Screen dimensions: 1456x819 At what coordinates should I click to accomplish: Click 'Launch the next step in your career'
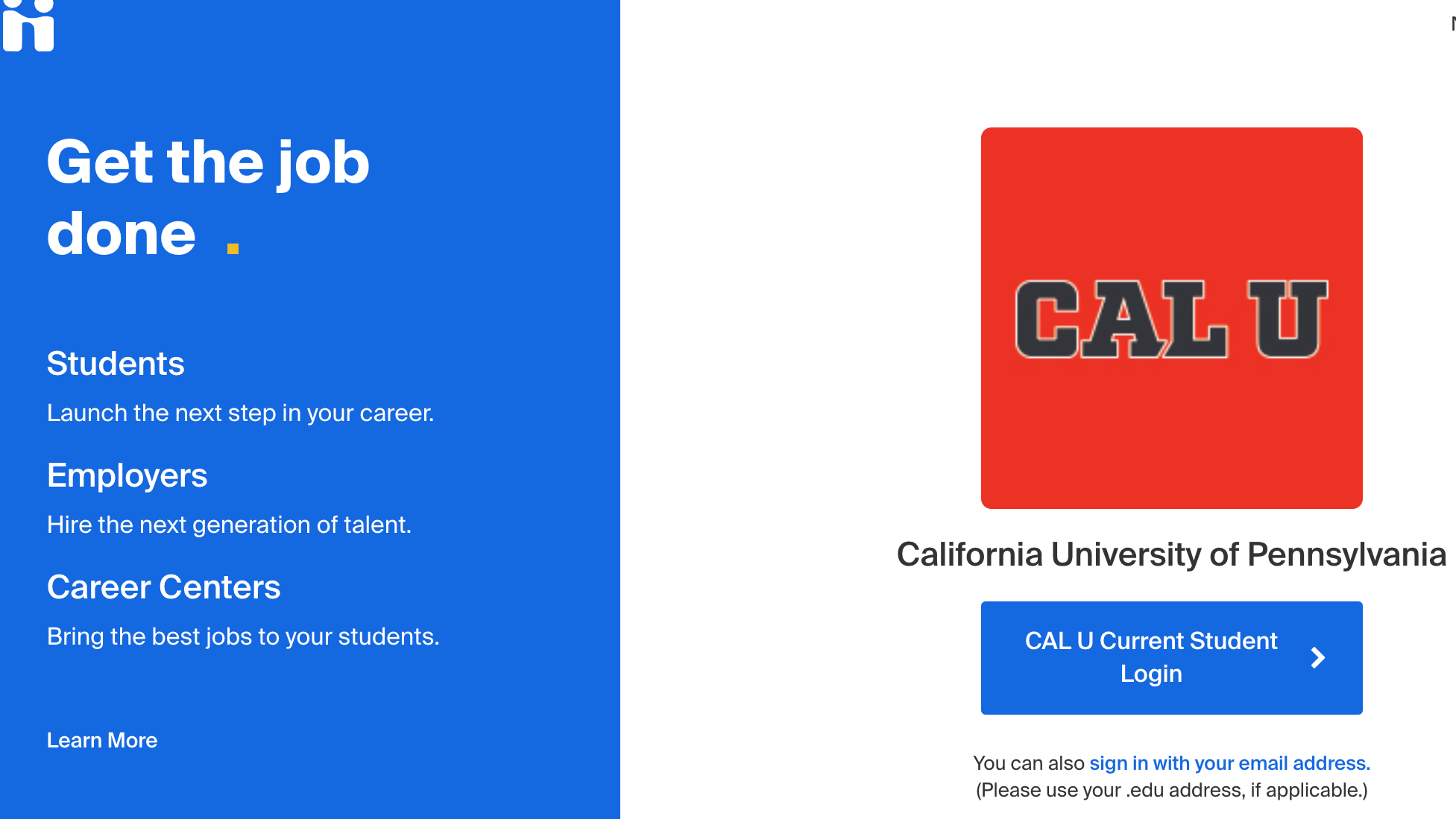(240, 413)
